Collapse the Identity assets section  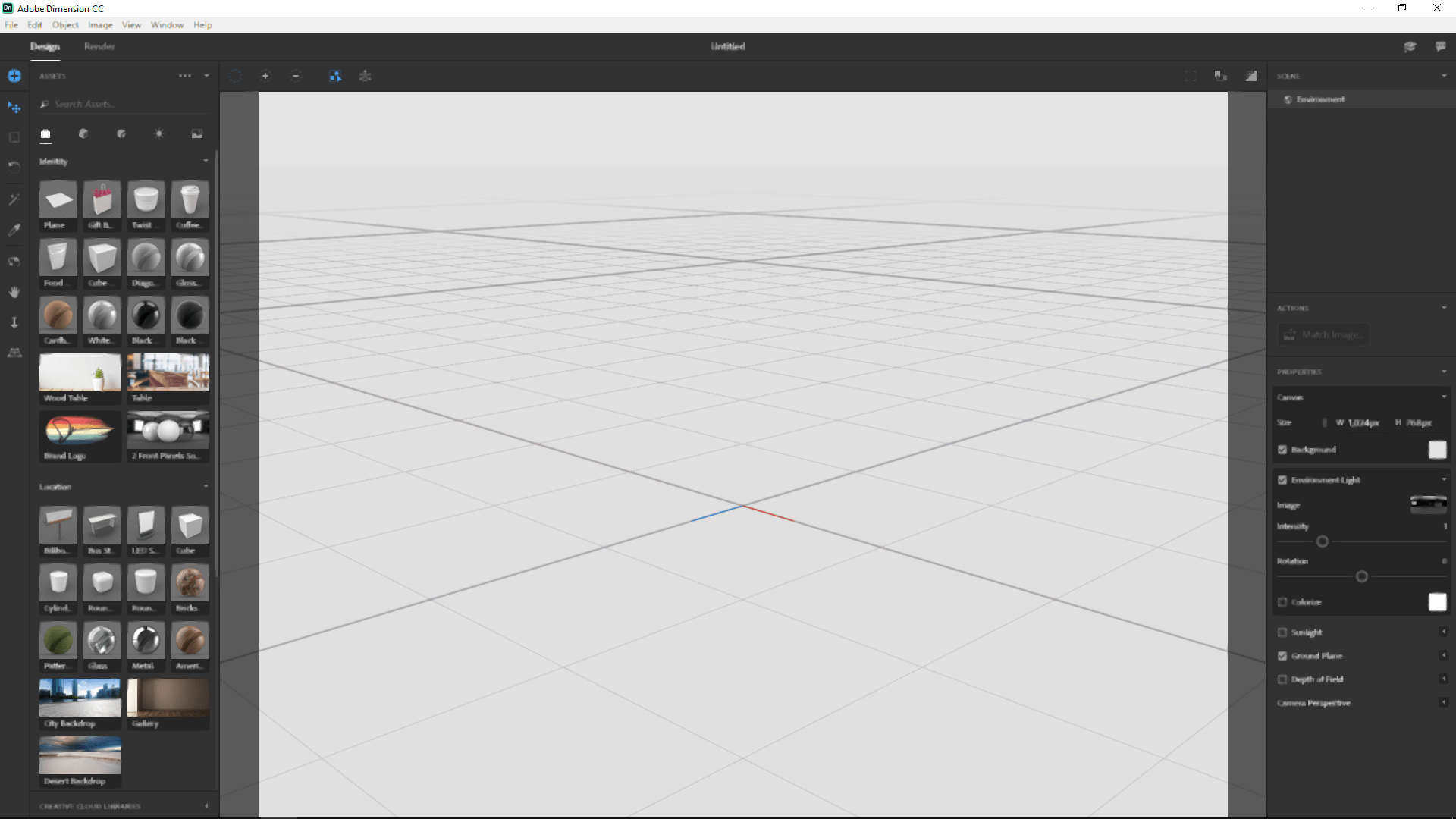point(206,161)
